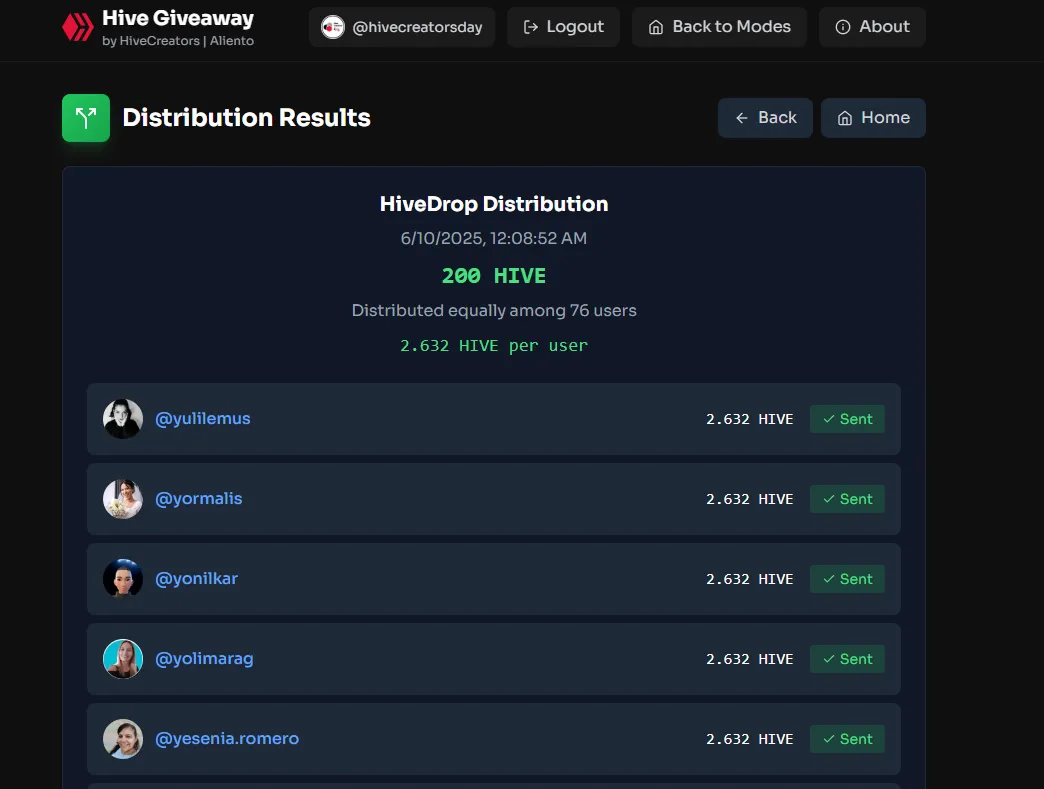Click the Hive Giveaway title text

pos(178,18)
